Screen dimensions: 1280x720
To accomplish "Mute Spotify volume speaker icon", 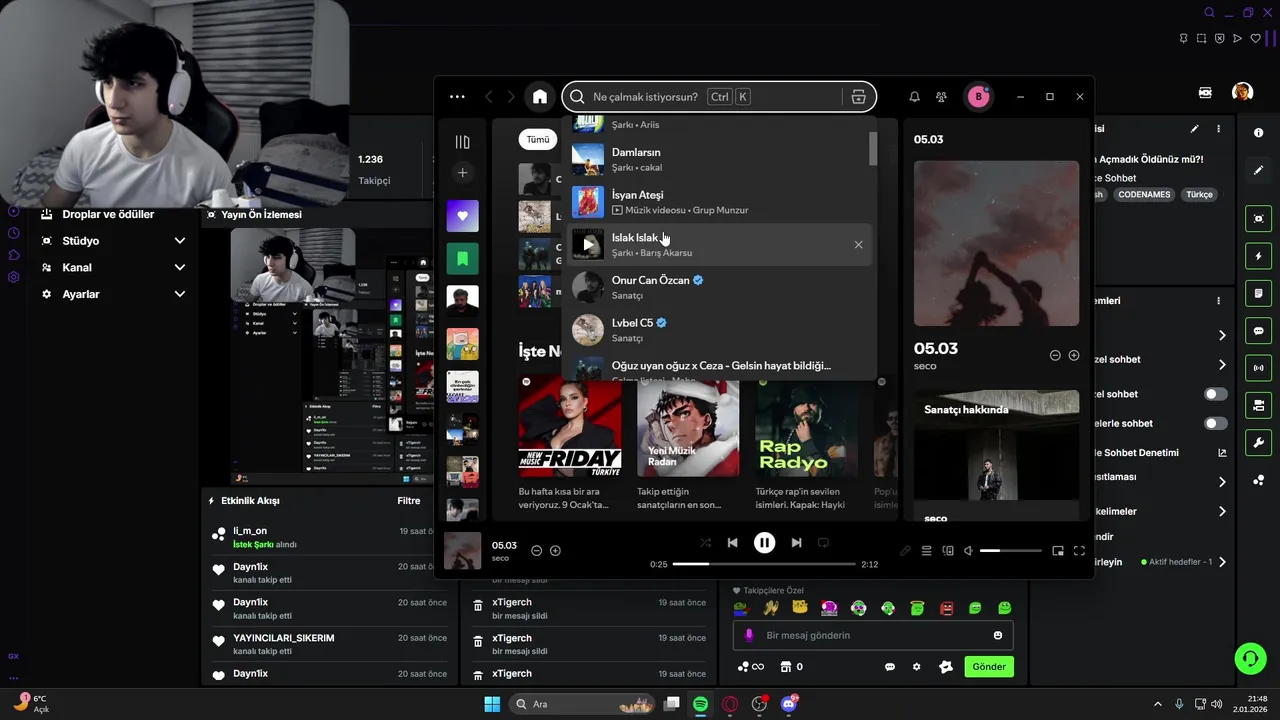I will pos(968,551).
